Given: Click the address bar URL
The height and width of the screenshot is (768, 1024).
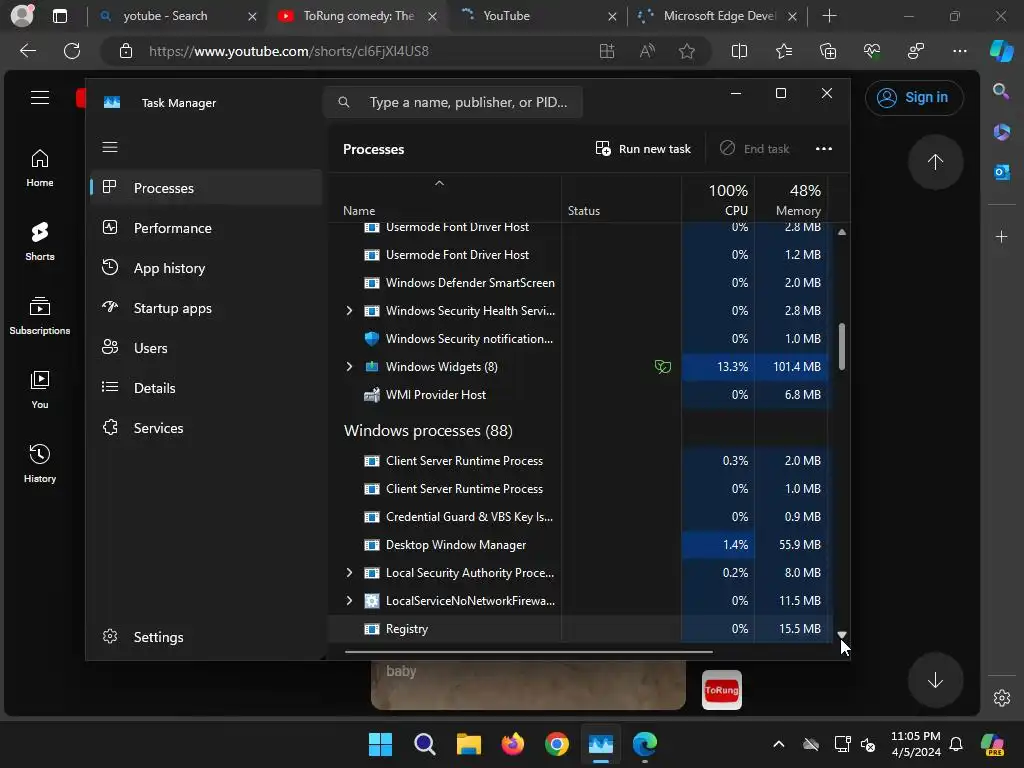Looking at the screenshot, I should [289, 51].
